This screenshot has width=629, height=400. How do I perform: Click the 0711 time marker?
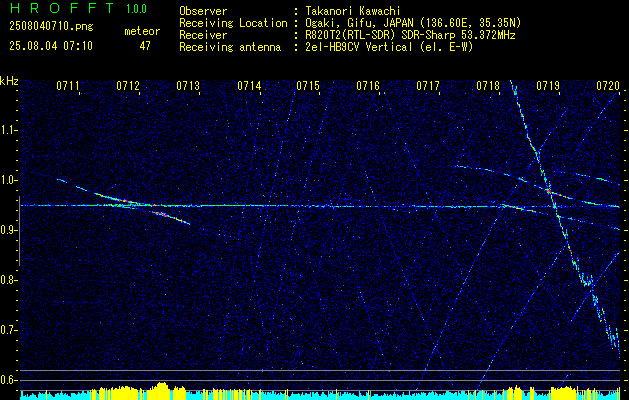[67, 85]
